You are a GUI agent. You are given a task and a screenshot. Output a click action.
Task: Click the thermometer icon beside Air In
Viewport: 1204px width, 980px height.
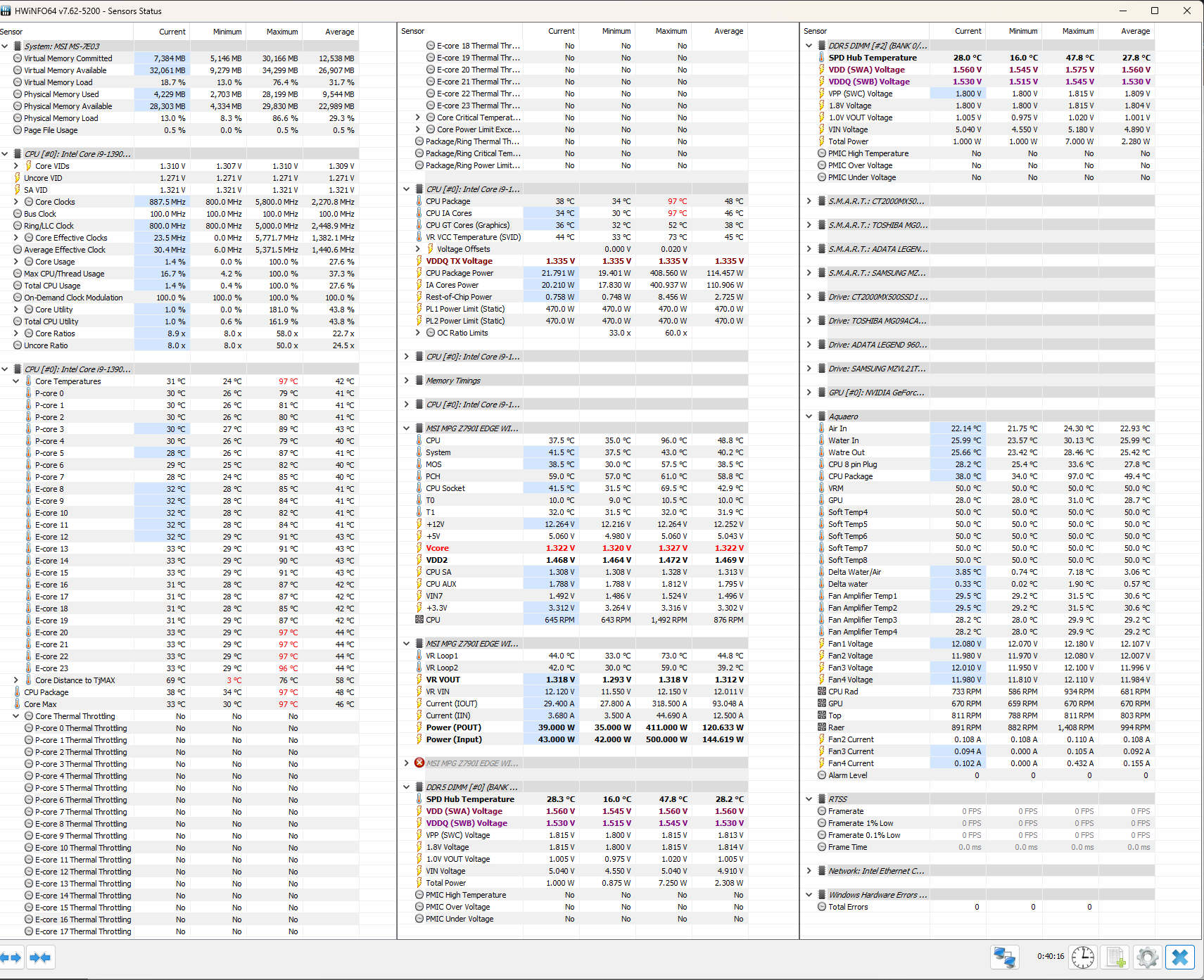click(x=821, y=428)
